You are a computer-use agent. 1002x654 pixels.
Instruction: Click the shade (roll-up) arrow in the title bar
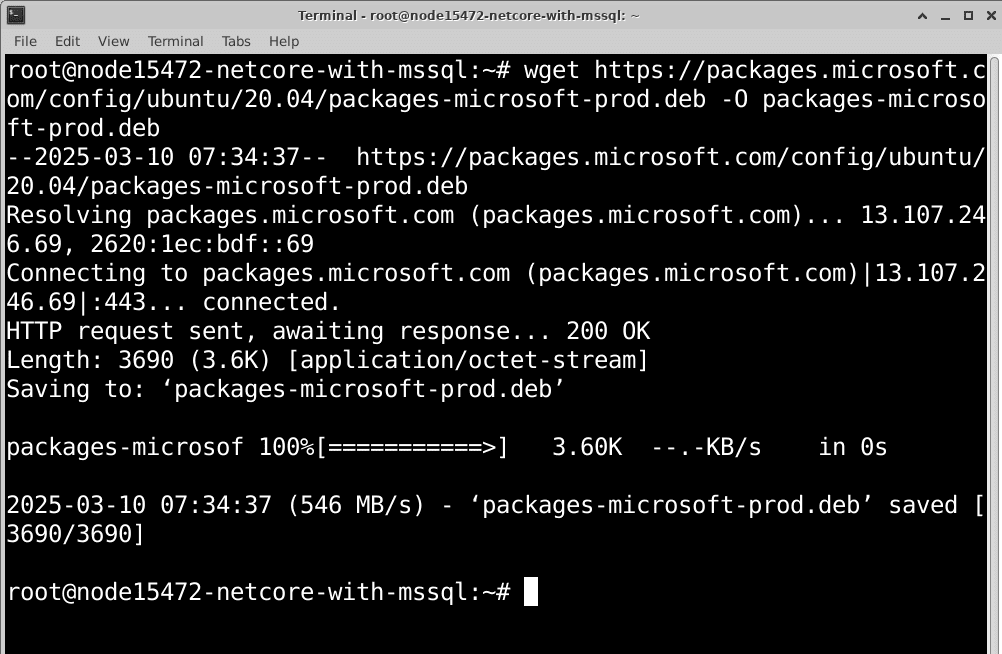click(x=922, y=15)
